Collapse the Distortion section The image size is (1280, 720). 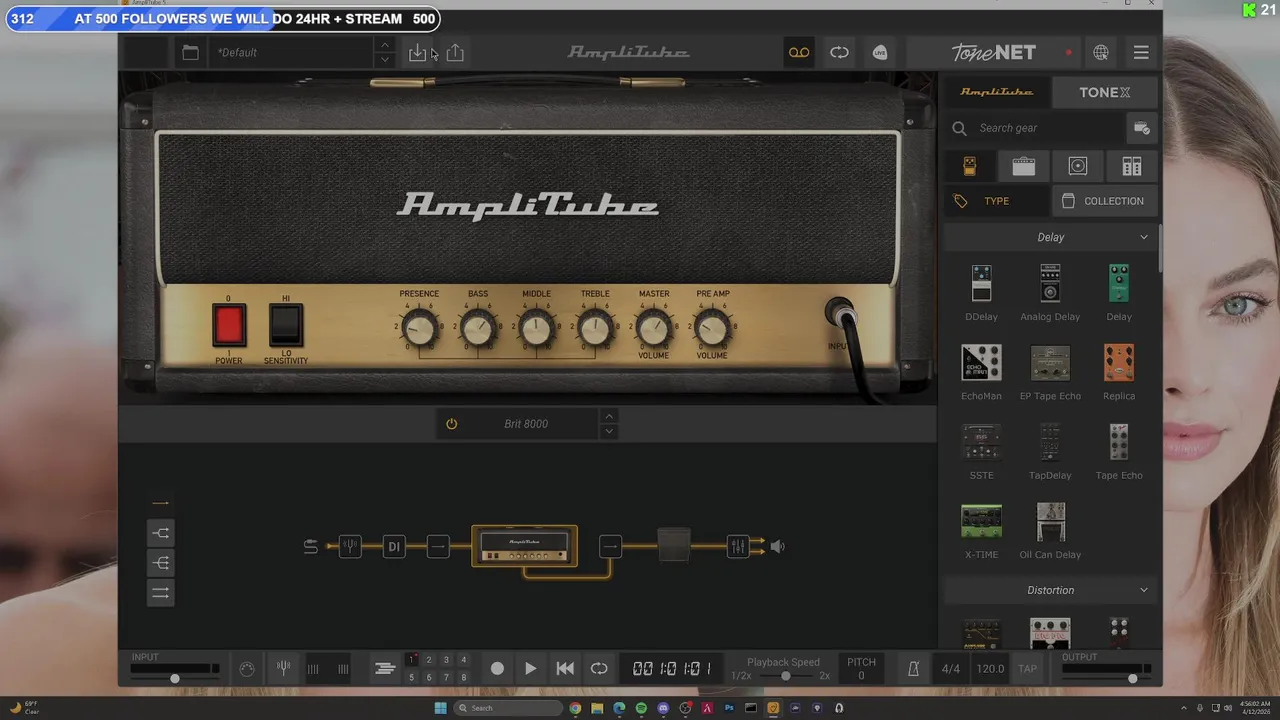1144,590
